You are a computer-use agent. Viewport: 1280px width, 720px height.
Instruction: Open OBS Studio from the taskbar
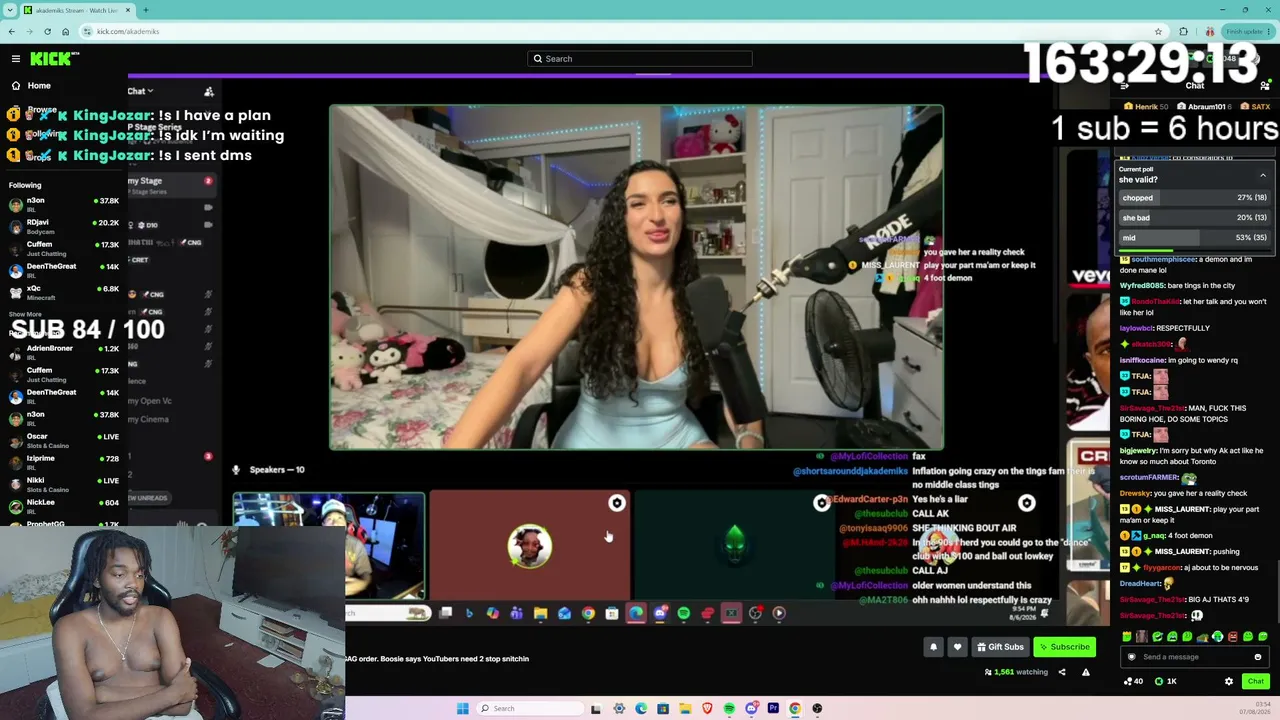point(817,708)
